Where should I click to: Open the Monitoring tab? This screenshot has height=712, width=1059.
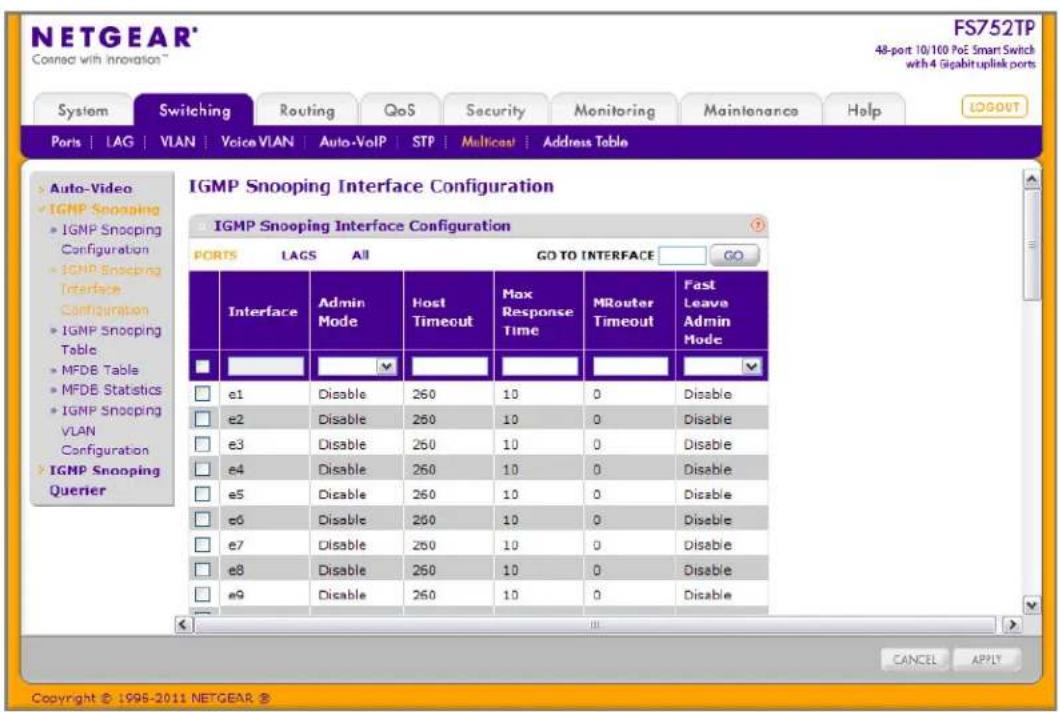point(615,110)
